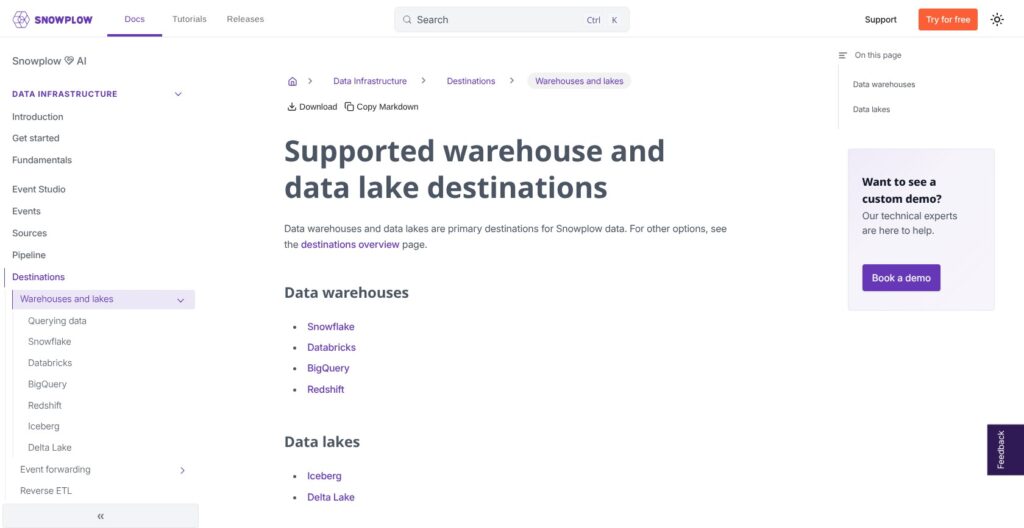Viewport: 1024px width, 528px height.
Task: Click the home breadcrumb icon
Action: click(292, 82)
